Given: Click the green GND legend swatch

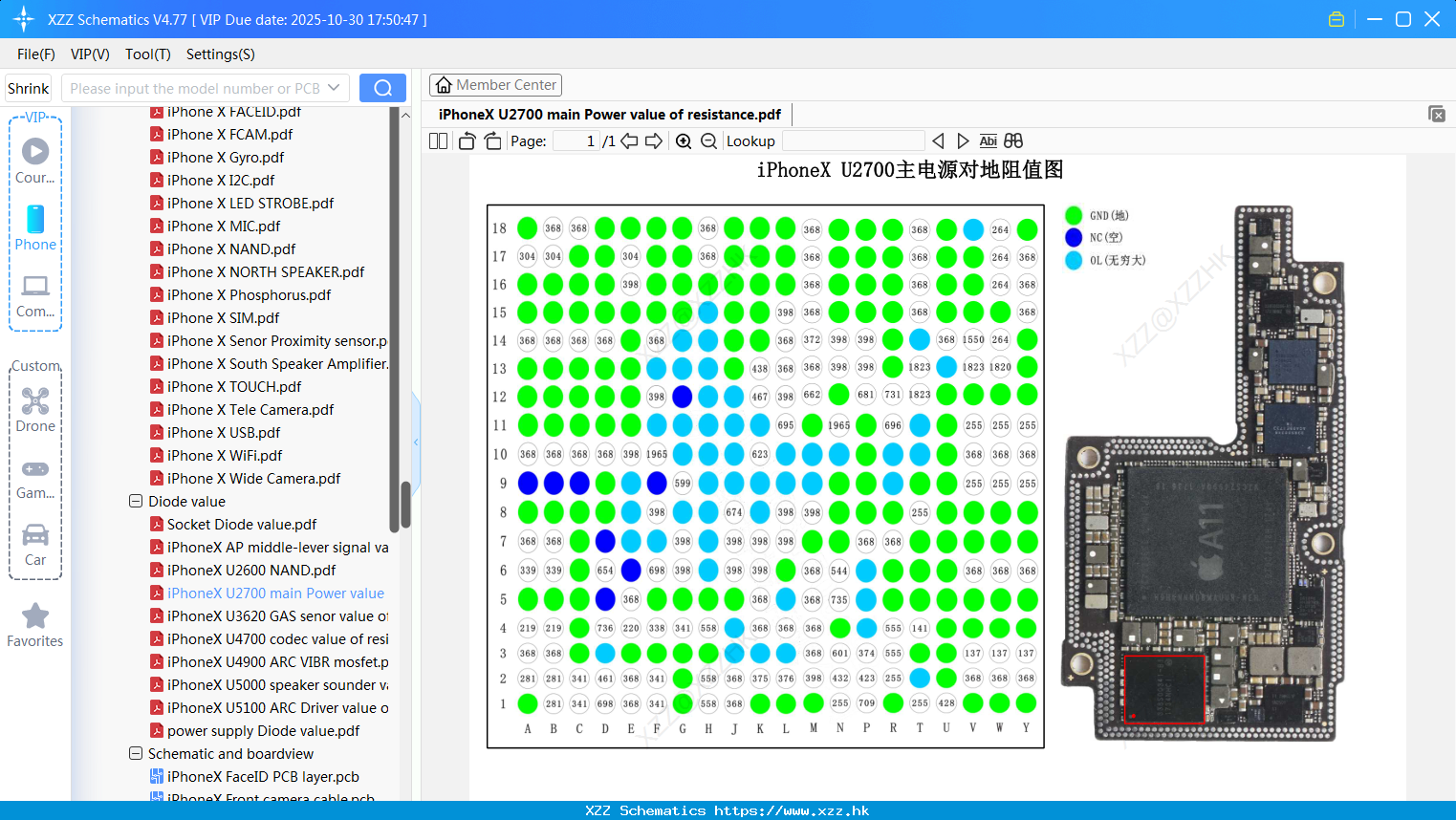Looking at the screenshot, I should click(1074, 215).
